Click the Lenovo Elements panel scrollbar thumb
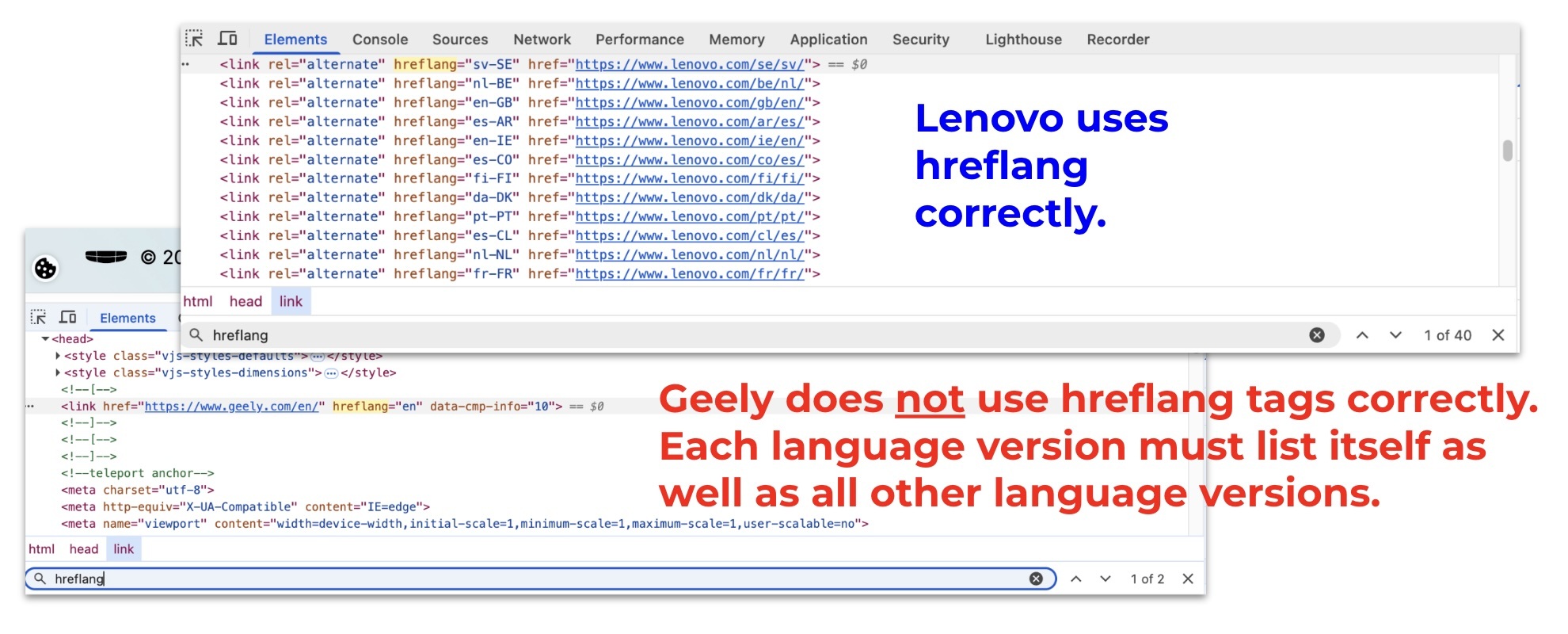1568x634 pixels. [1508, 150]
